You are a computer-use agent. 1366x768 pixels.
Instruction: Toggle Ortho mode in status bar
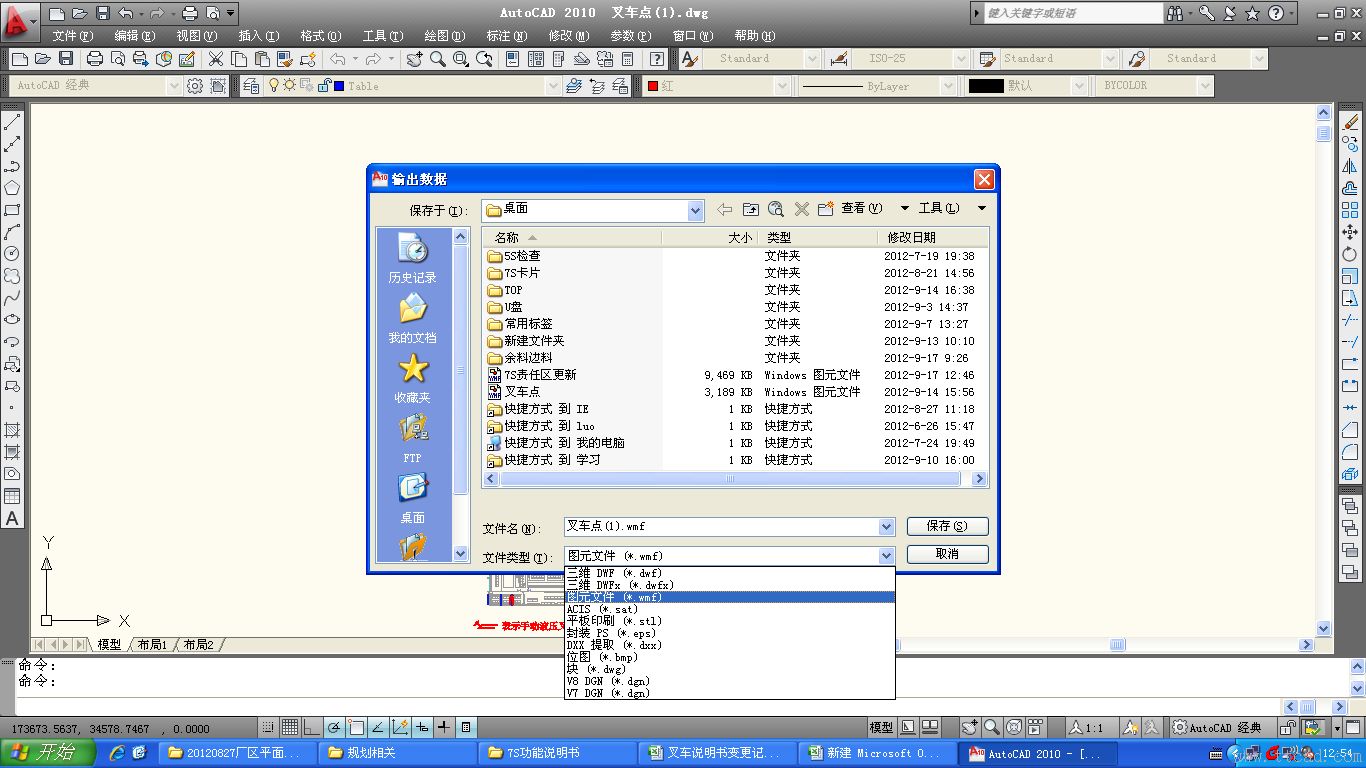point(312,727)
